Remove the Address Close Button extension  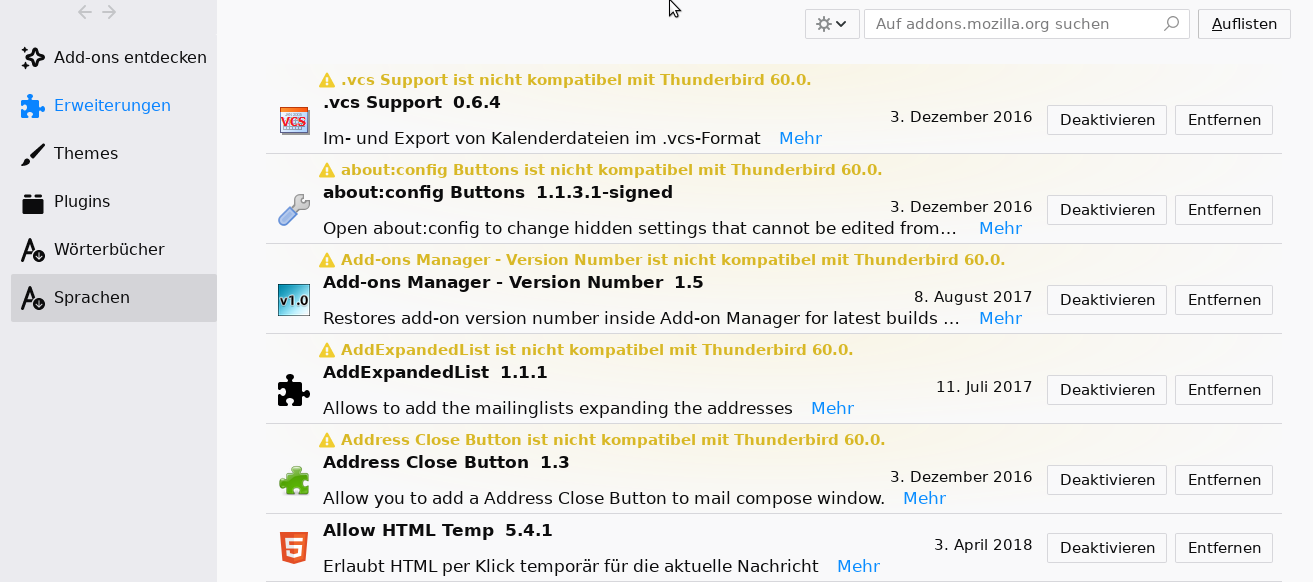point(1223,480)
